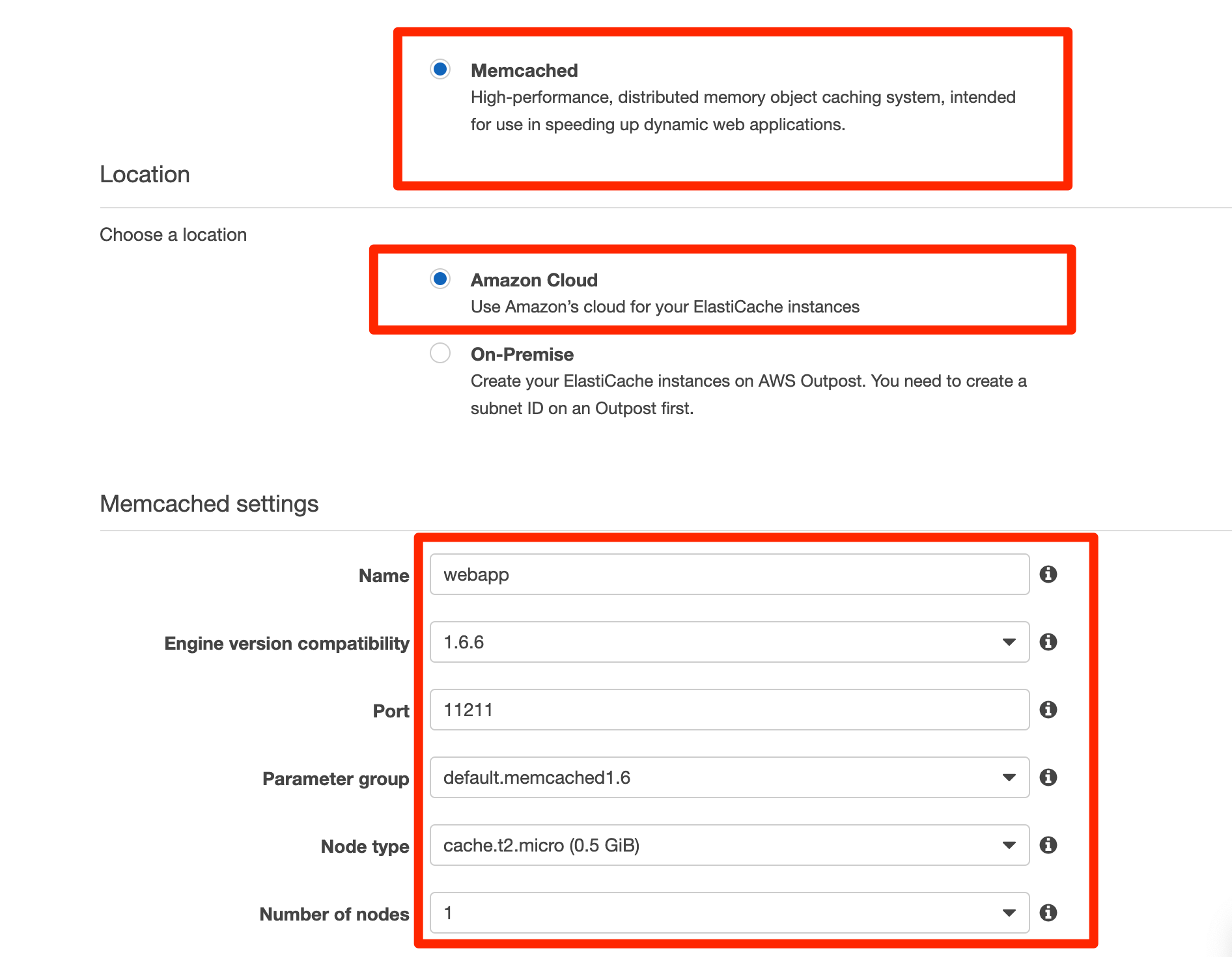Image resolution: width=1232 pixels, height=957 pixels.
Task: Click info icon beside Port field
Action: pyautogui.click(x=1048, y=710)
